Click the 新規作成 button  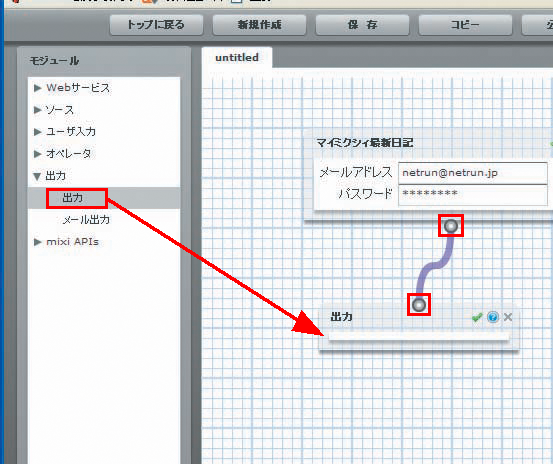259,25
